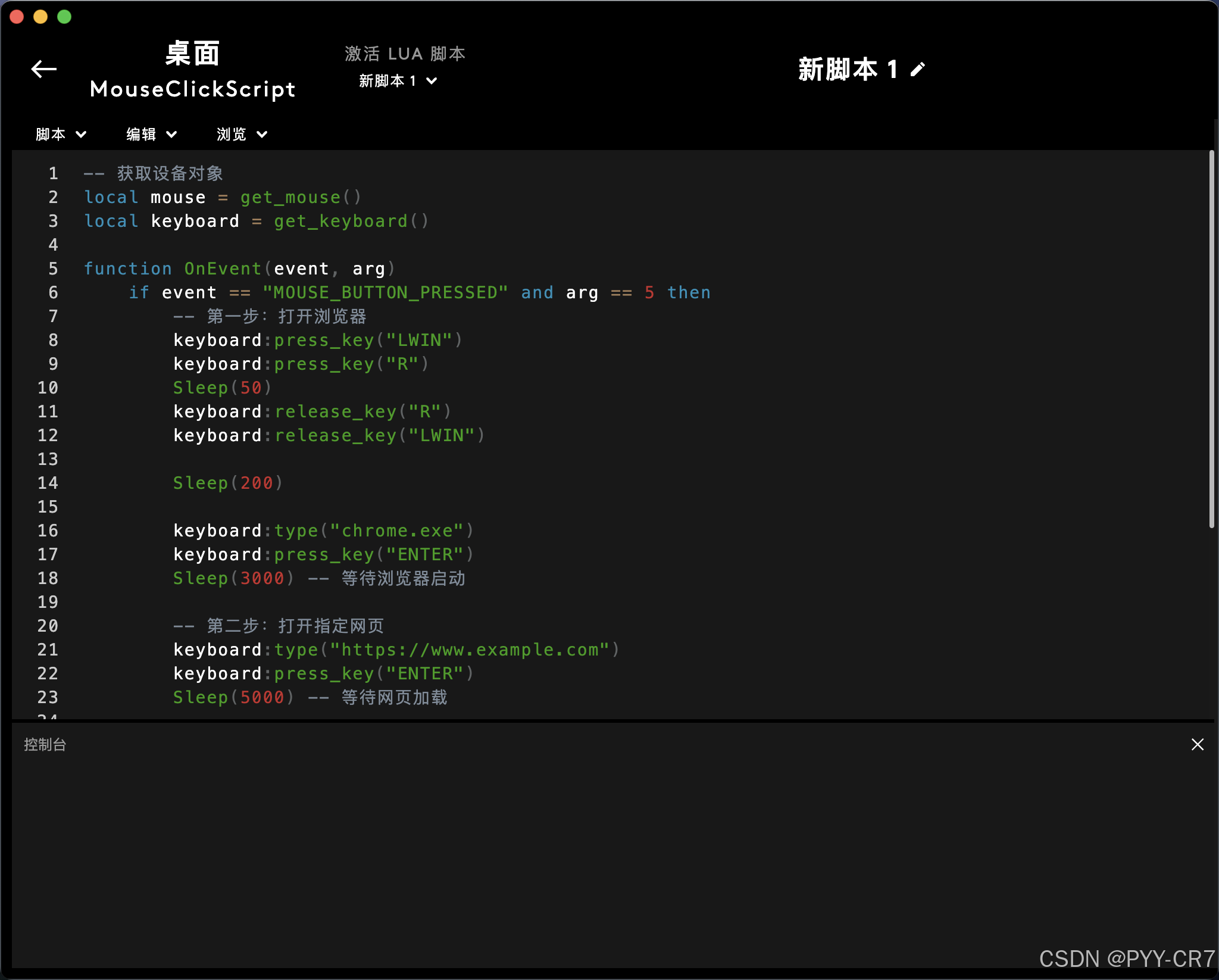Click the yellow minimize traffic light button
The height and width of the screenshot is (980, 1219).
click(40, 17)
